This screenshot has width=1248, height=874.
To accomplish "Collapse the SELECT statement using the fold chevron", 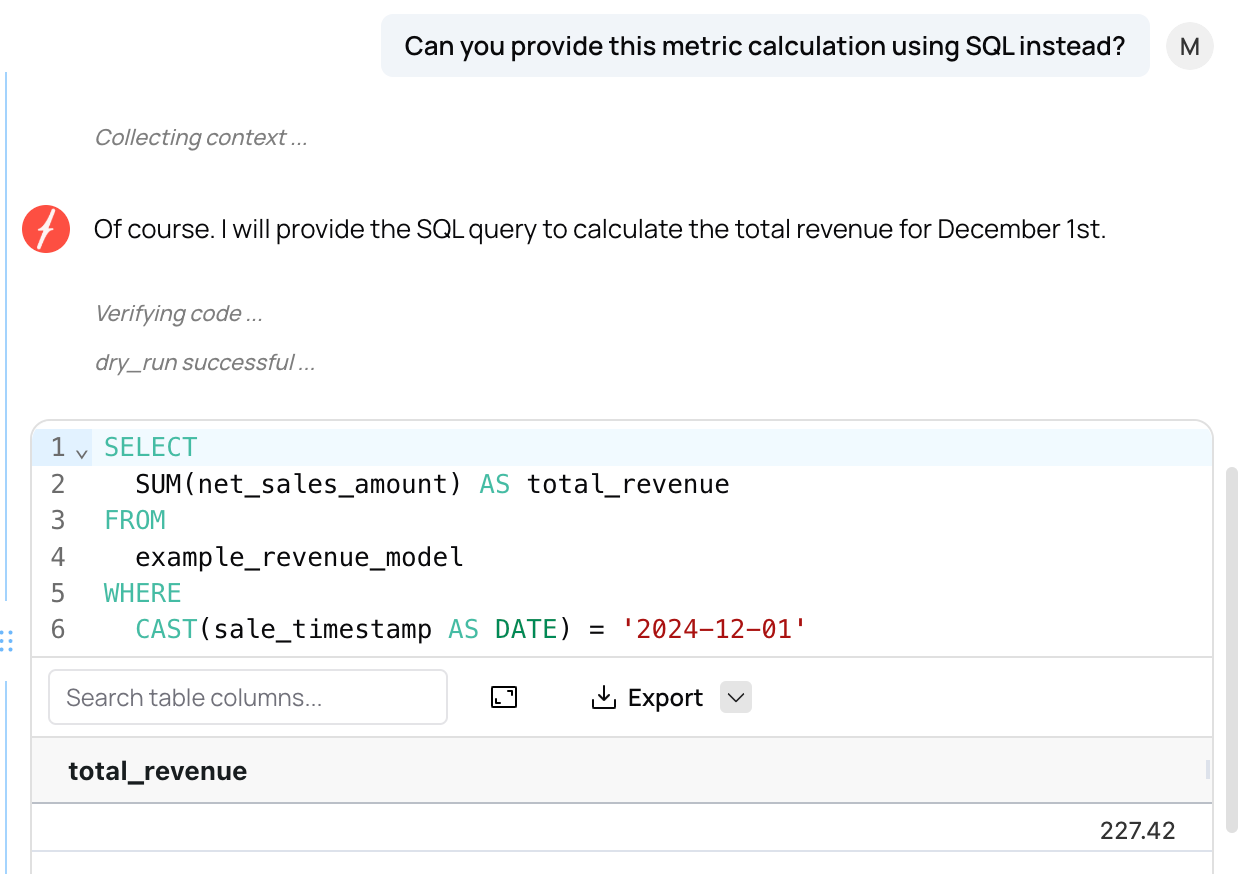I will [82, 453].
